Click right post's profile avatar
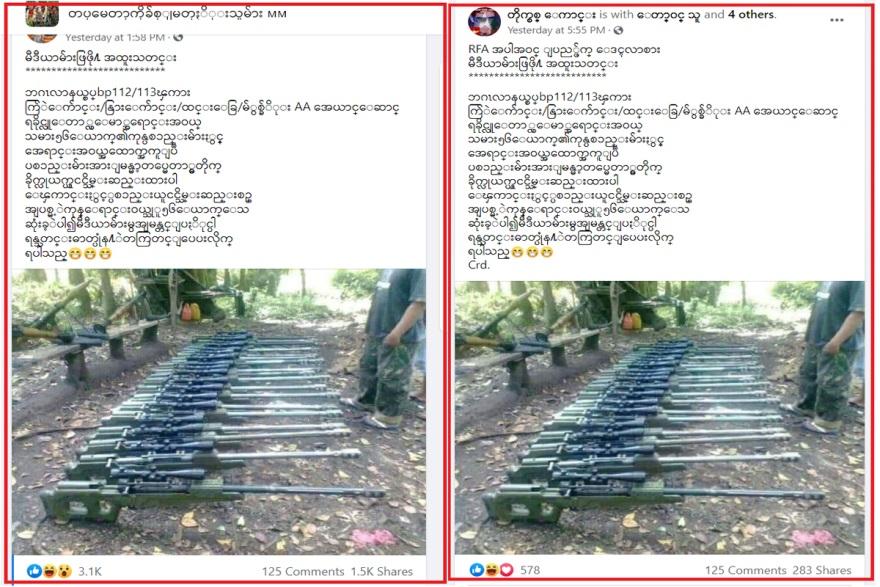Image resolution: width=880 pixels, height=587 pixels. point(484,21)
